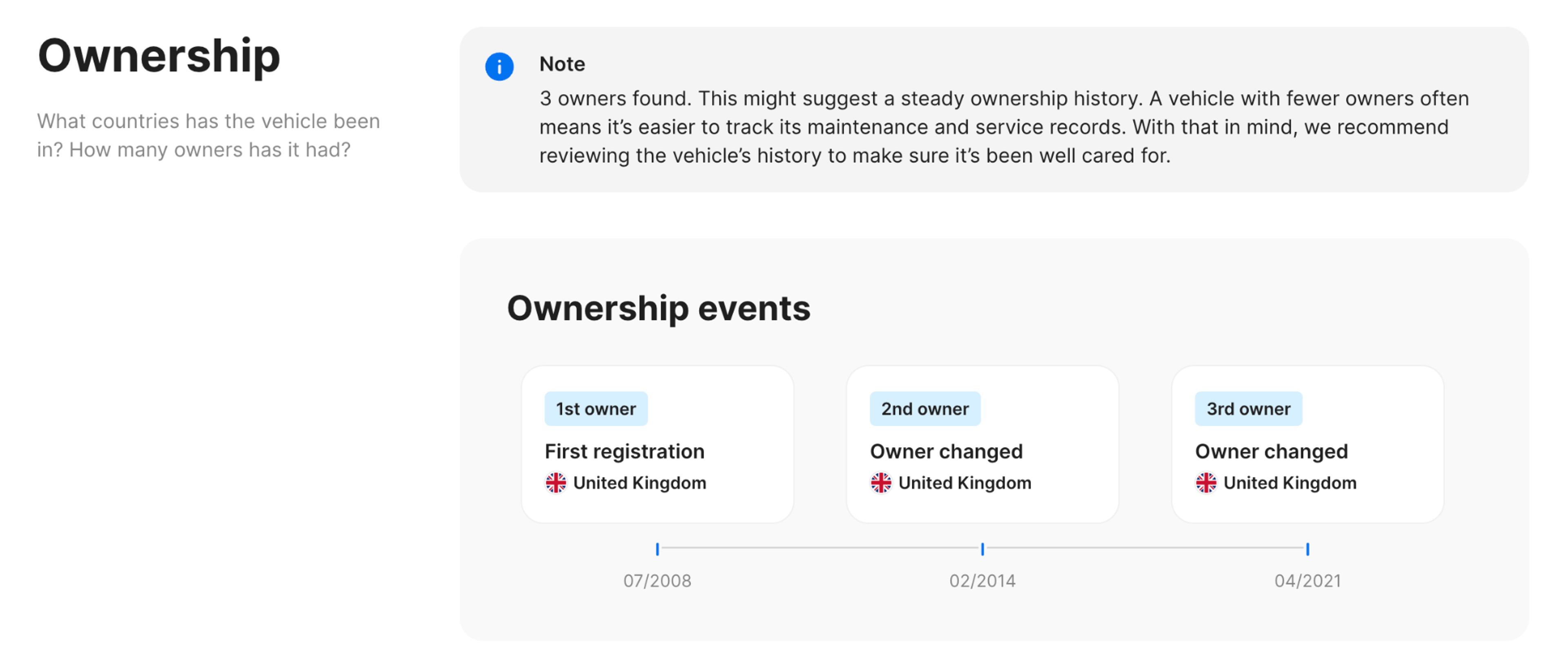Click the Ownership events heading

[x=659, y=308]
